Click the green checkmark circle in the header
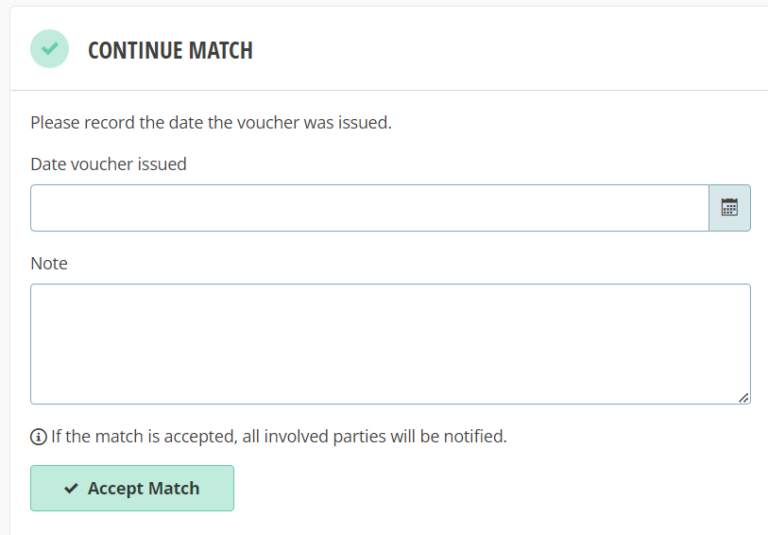Image resolution: width=768 pixels, height=535 pixels. pos(49,49)
